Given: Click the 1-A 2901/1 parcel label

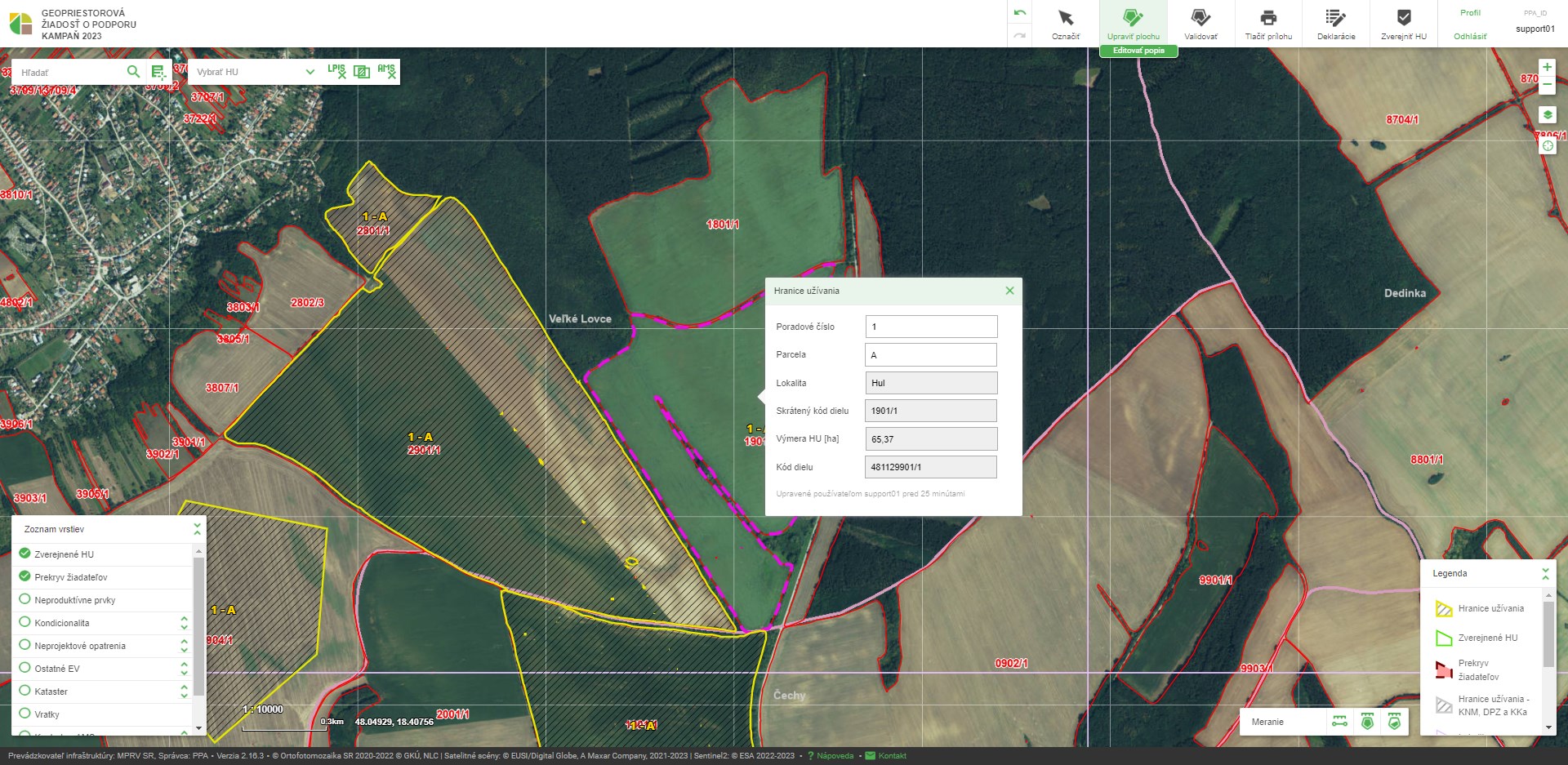Looking at the screenshot, I should (423, 443).
